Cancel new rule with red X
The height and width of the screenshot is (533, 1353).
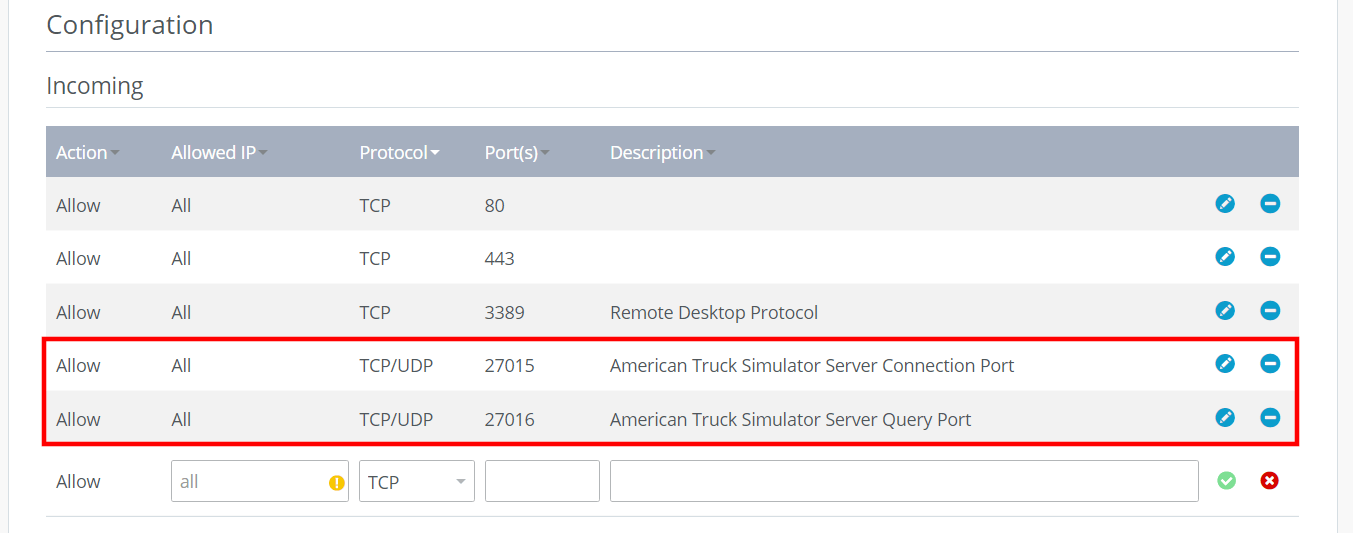coord(1270,481)
